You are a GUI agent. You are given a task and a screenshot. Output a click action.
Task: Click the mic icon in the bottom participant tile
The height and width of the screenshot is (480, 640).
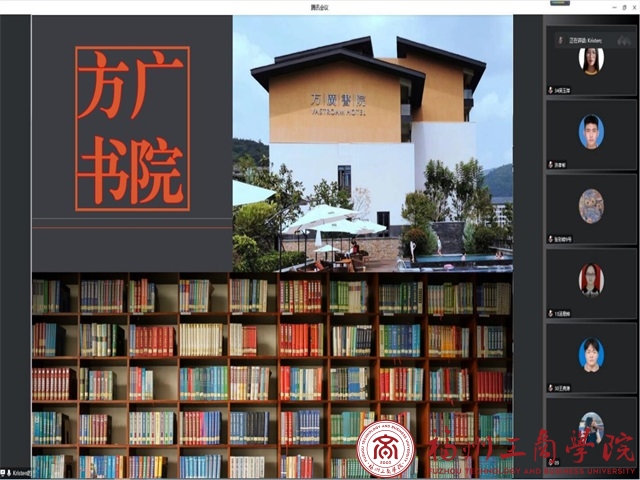[551, 462]
